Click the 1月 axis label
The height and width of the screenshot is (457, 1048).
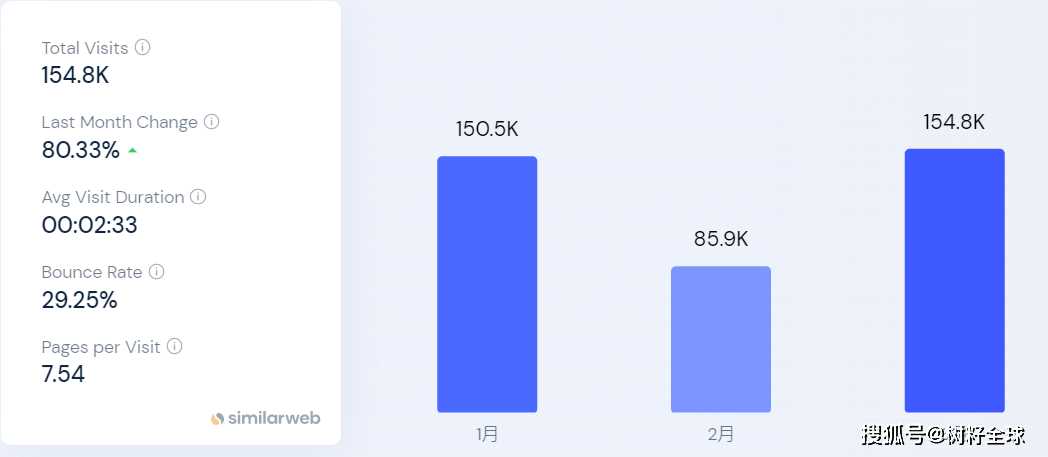click(487, 434)
